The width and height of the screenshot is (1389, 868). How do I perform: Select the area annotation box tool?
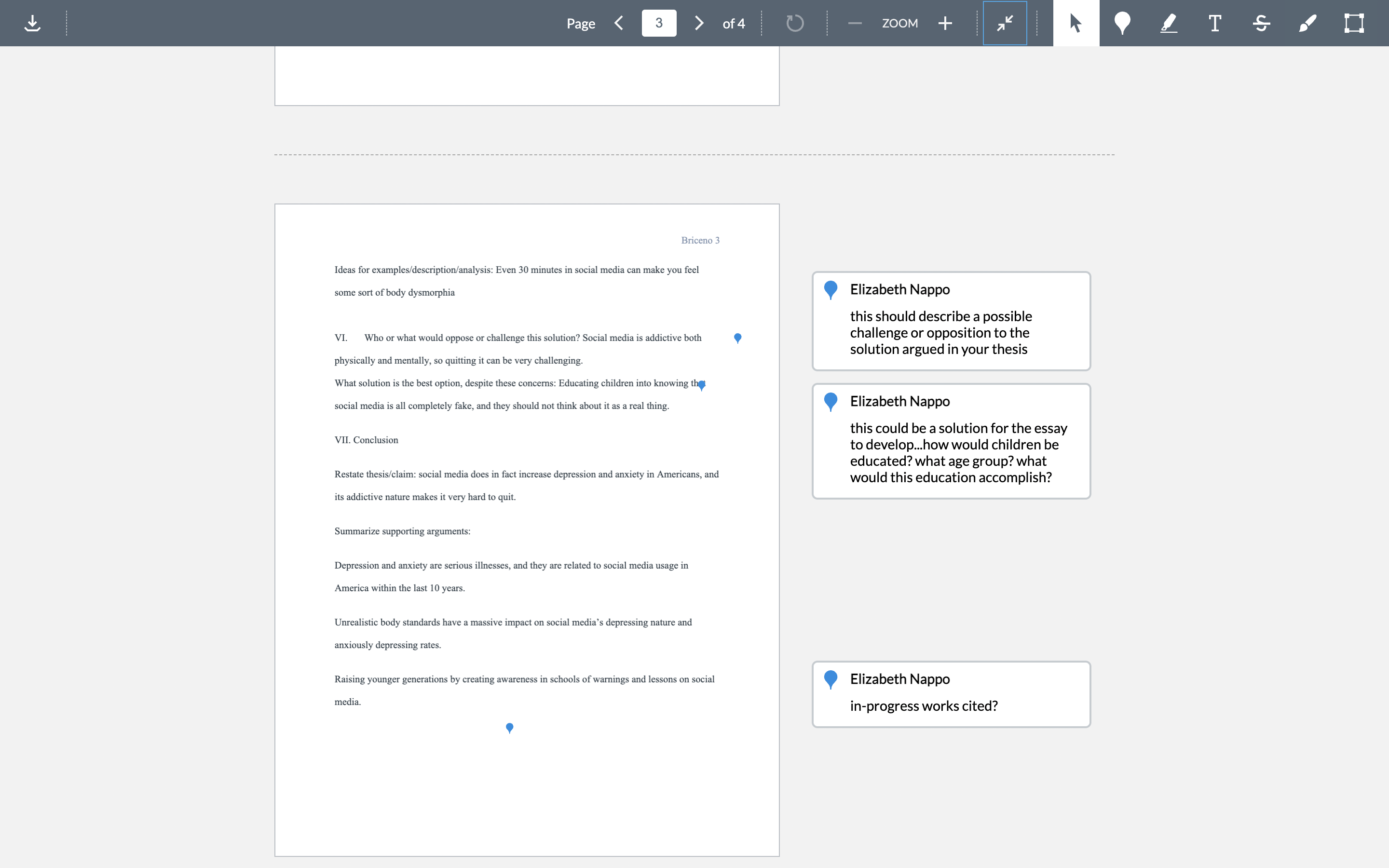[1354, 23]
